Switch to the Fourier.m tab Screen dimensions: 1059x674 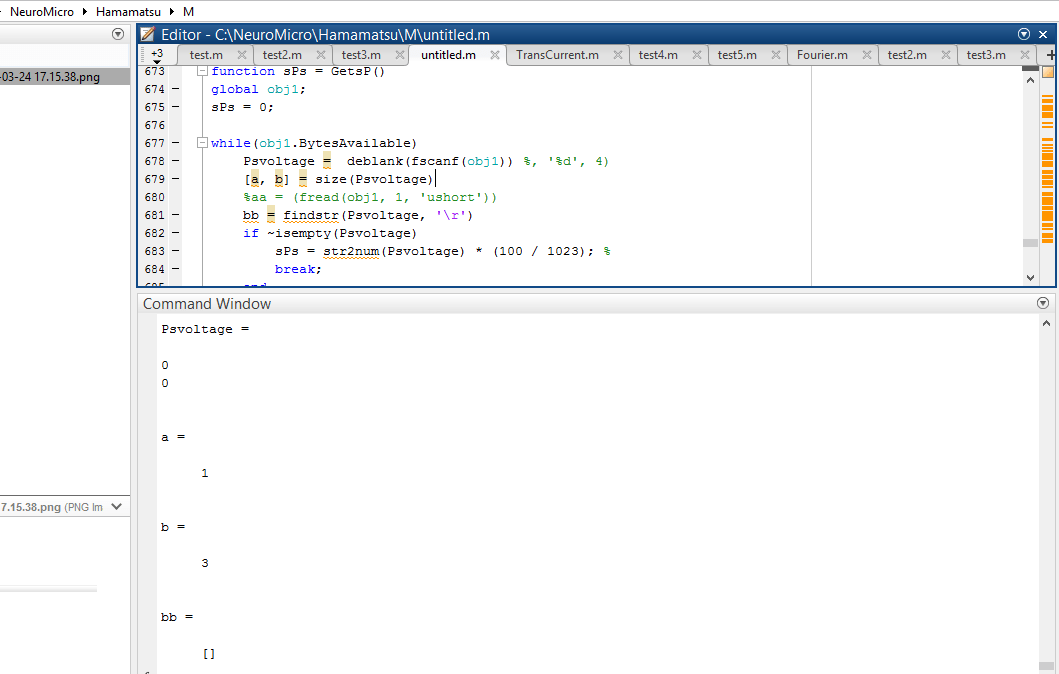coord(822,55)
